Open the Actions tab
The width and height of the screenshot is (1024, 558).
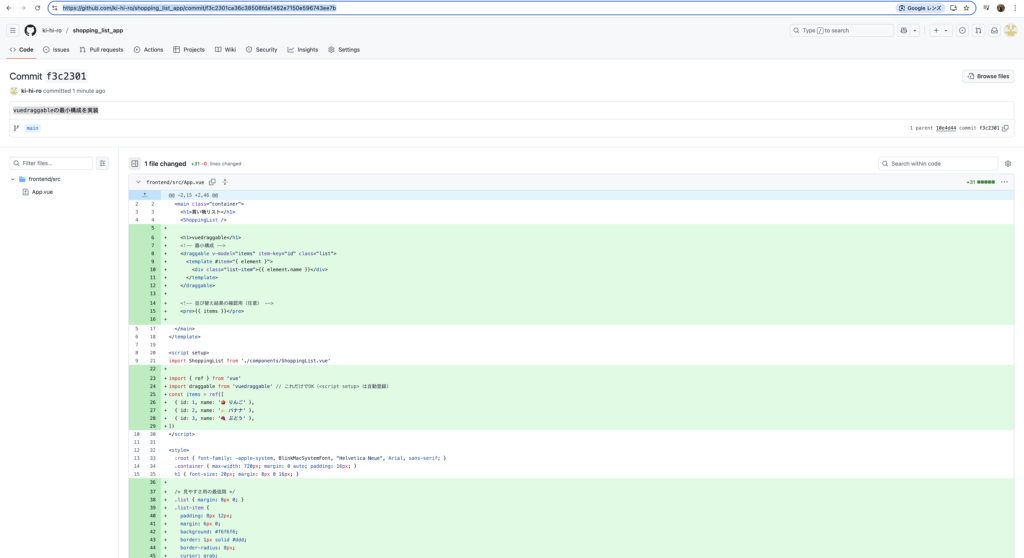pyautogui.click(x=148, y=50)
